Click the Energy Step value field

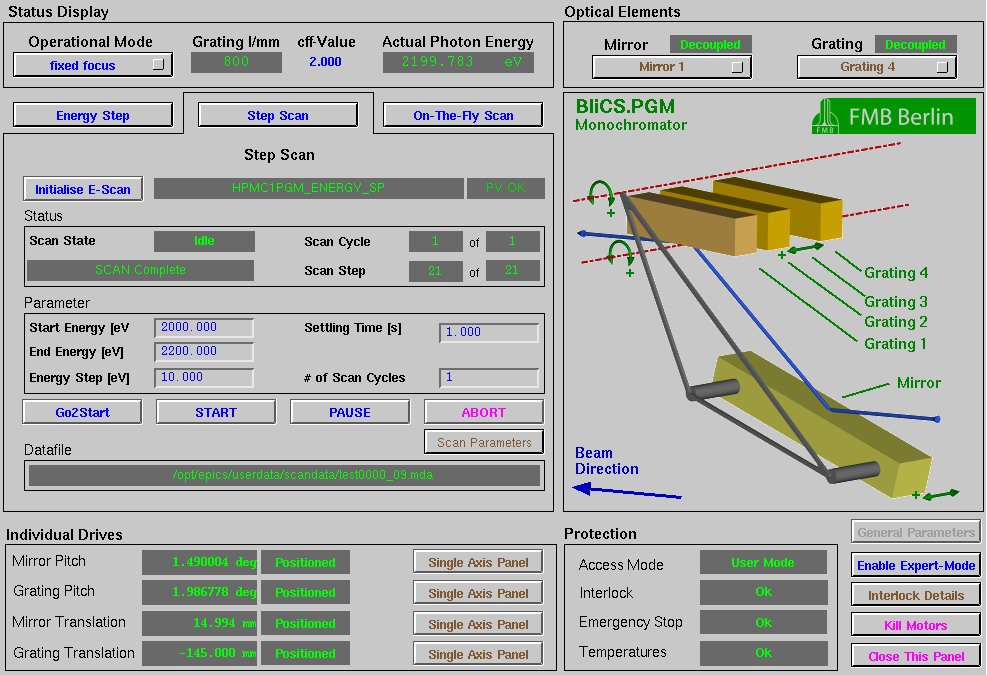(x=204, y=377)
